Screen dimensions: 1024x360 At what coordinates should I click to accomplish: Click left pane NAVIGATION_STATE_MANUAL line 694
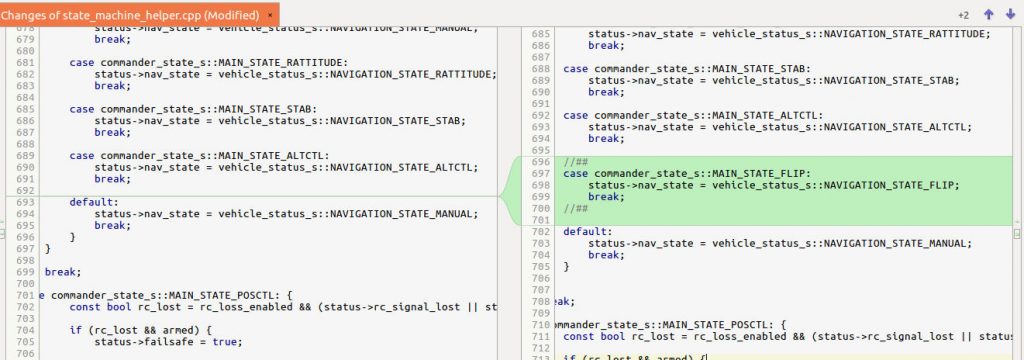coord(286,214)
